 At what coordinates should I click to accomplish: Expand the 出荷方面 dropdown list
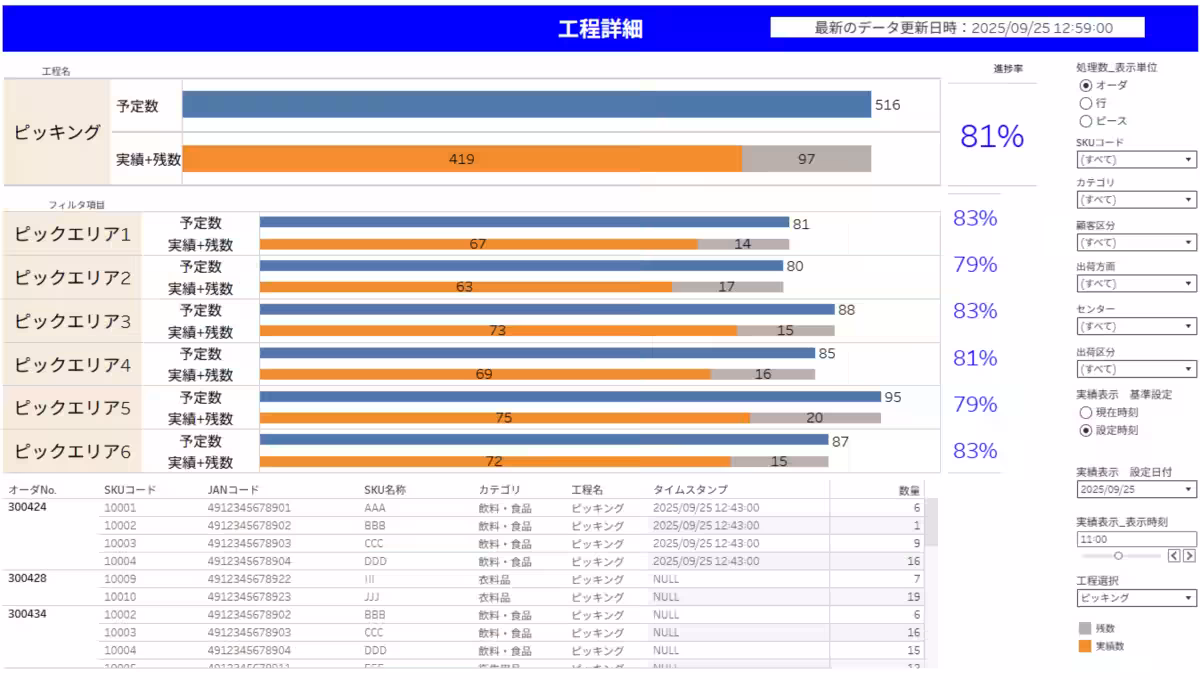click(x=1136, y=284)
